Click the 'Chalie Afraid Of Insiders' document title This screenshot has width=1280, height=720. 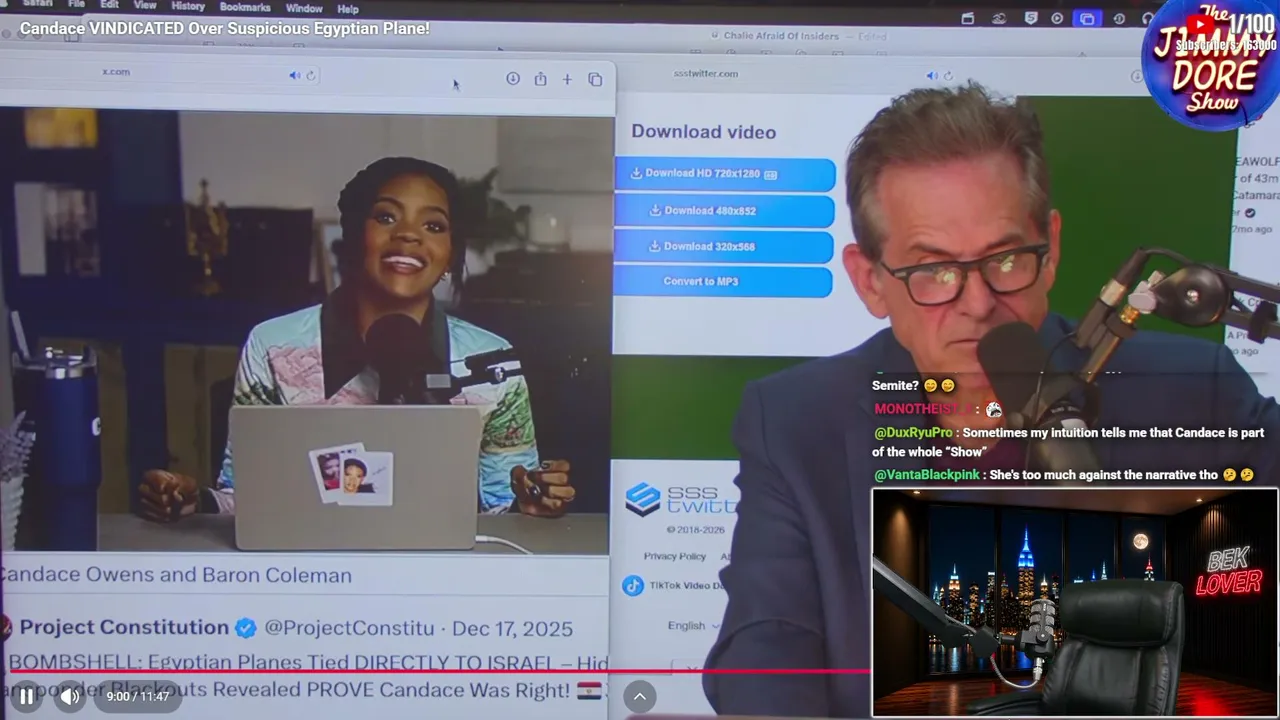[781, 36]
